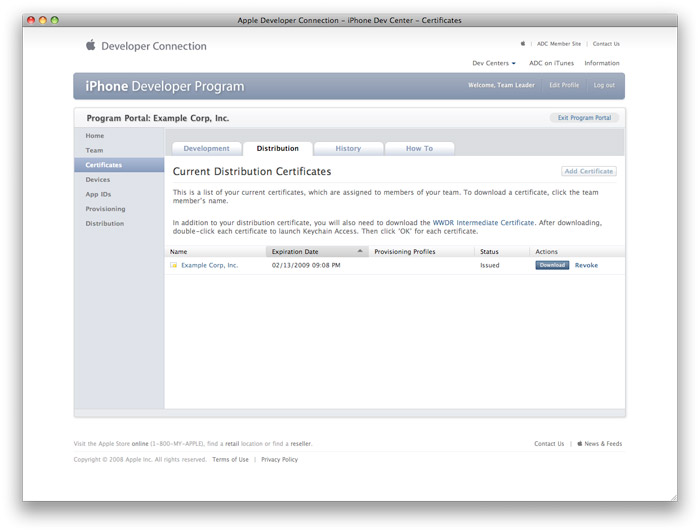Open App IDs in the sidebar
The image size is (700, 532).
tap(98, 194)
